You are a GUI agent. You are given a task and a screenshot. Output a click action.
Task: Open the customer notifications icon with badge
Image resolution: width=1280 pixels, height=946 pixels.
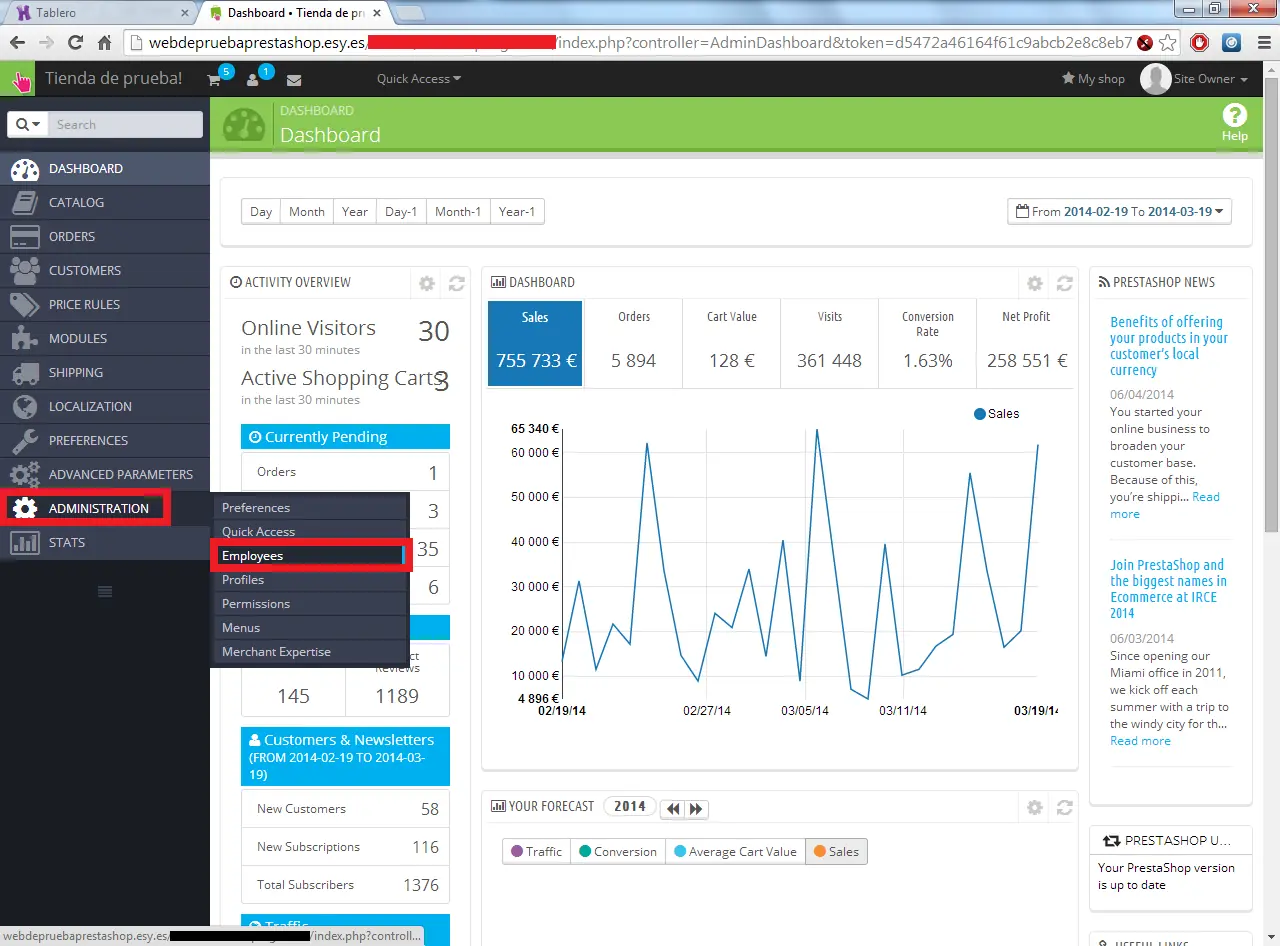[x=253, y=80]
